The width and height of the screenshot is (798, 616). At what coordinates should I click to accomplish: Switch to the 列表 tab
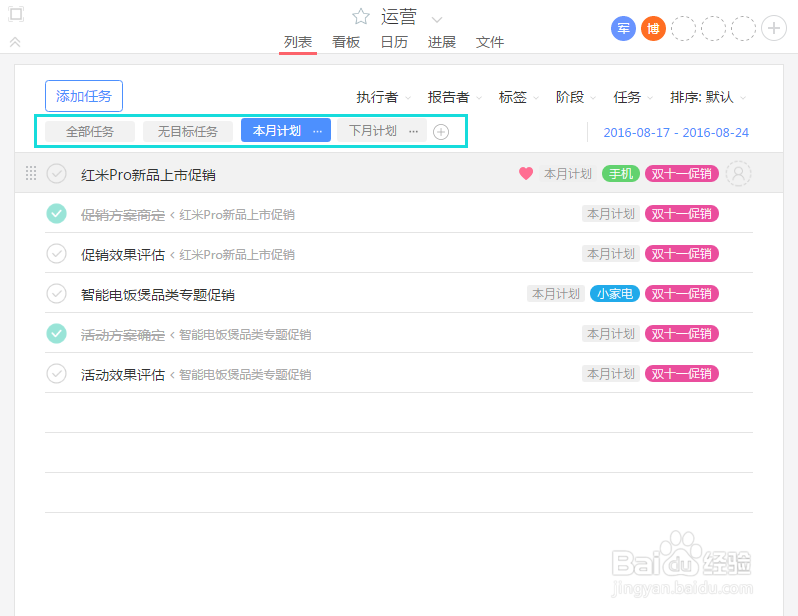(x=298, y=42)
